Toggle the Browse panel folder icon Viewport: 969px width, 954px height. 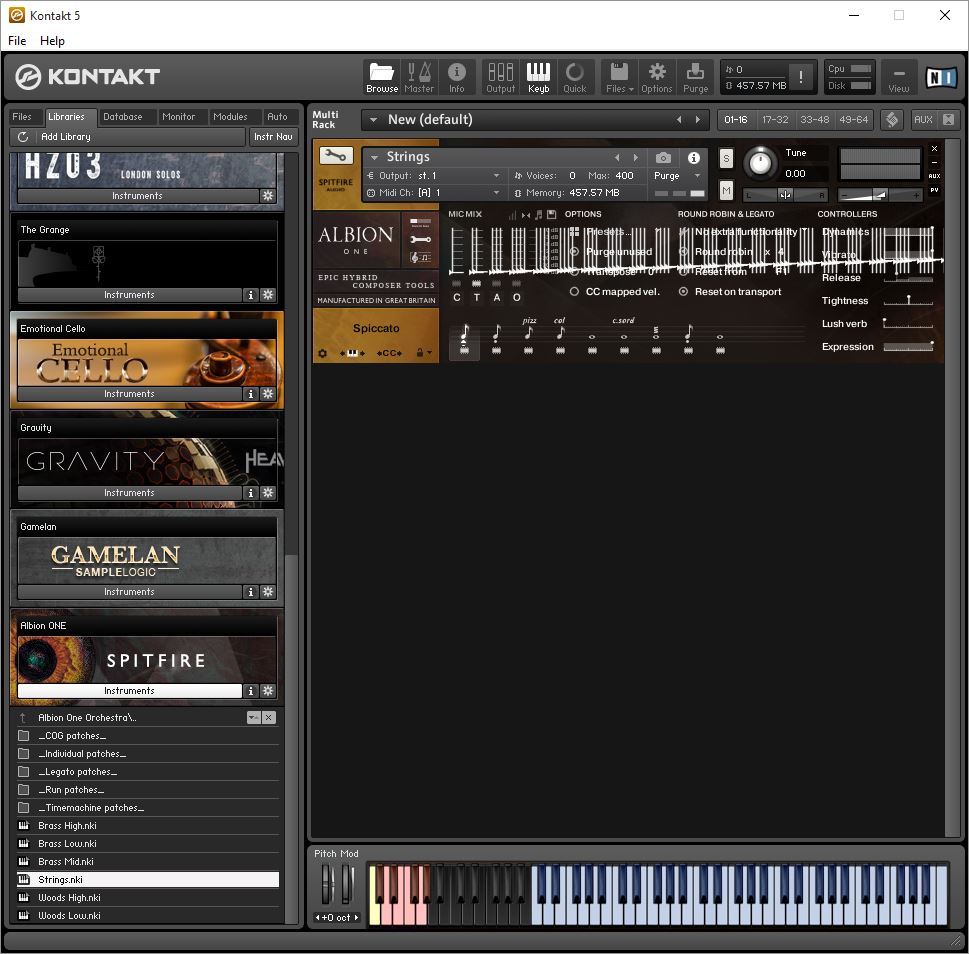click(x=381, y=77)
